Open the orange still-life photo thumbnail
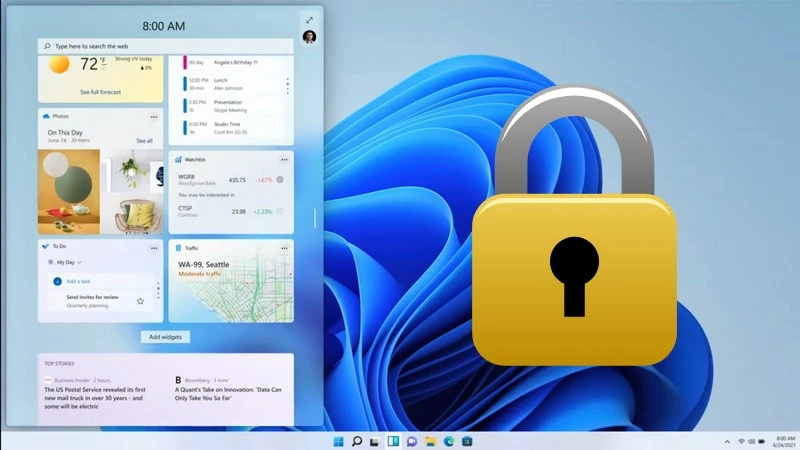Screen dimensions: 800x450 [69, 192]
